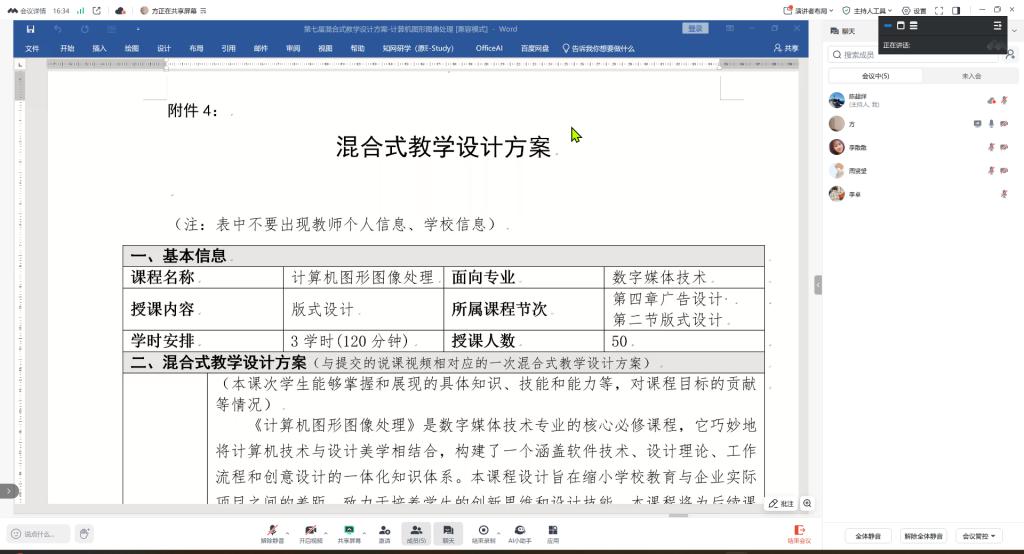
Task: Click the Word login (登录) button
Action: 696,29
